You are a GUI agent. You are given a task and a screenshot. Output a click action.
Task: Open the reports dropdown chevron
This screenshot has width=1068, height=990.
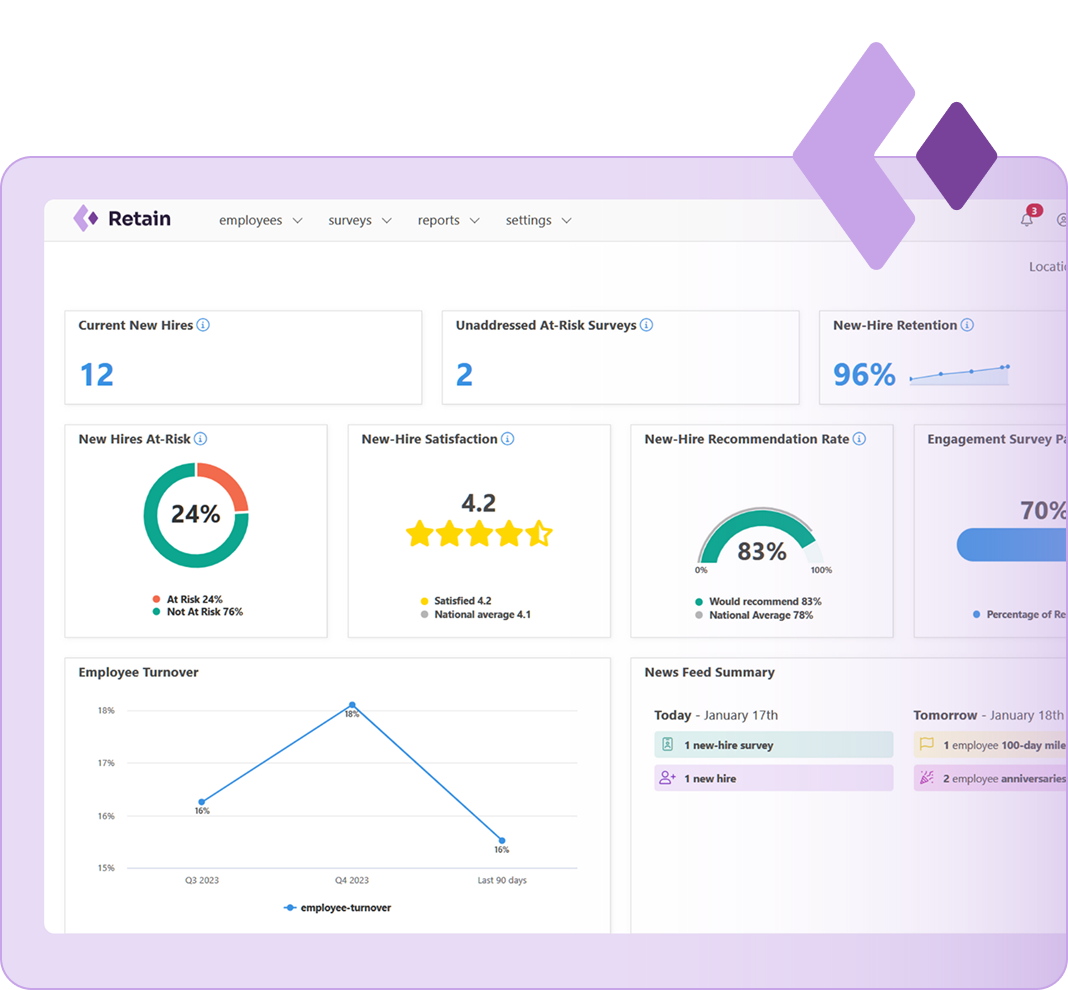pos(474,221)
